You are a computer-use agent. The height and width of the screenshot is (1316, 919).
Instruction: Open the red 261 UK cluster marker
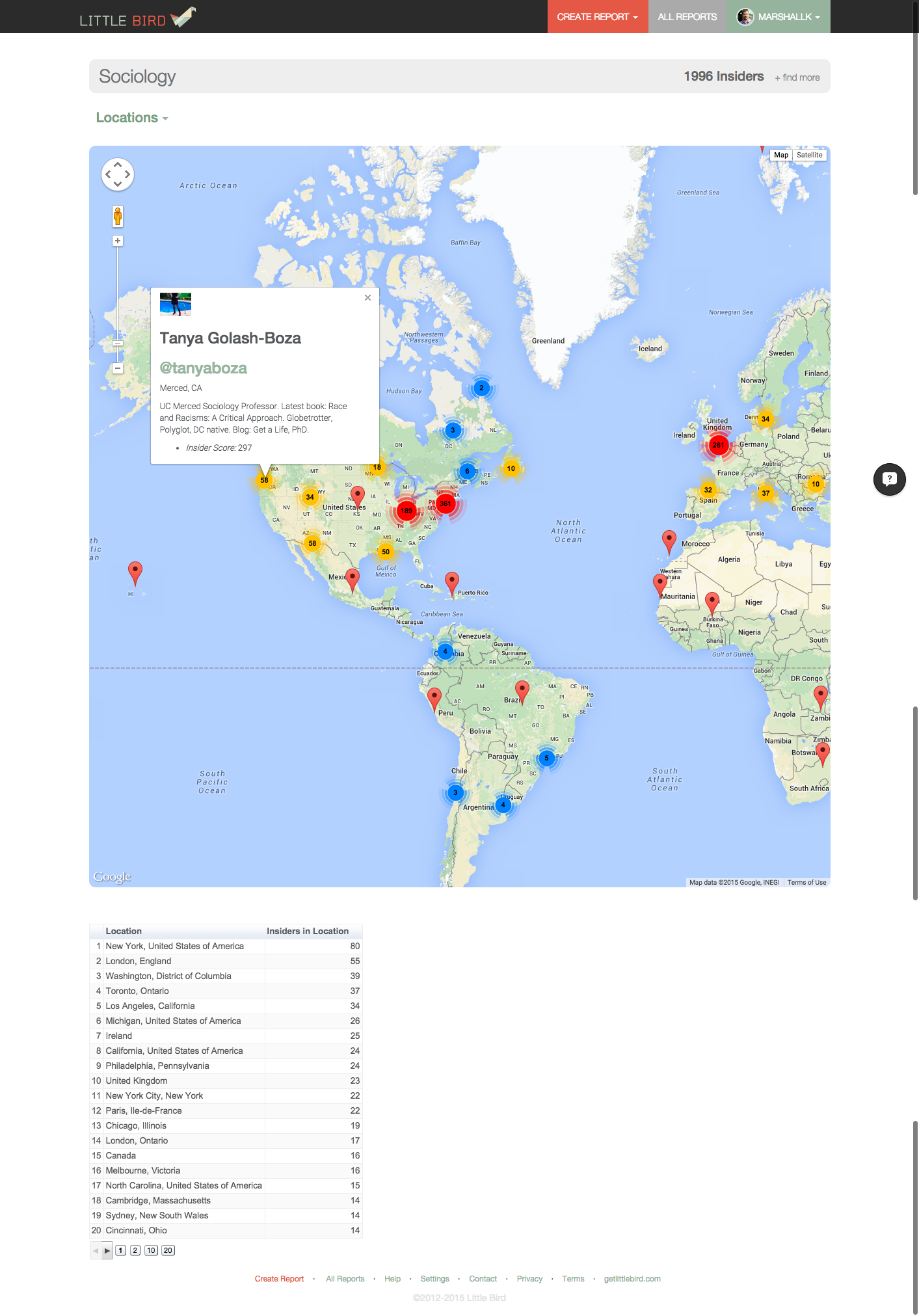718,445
